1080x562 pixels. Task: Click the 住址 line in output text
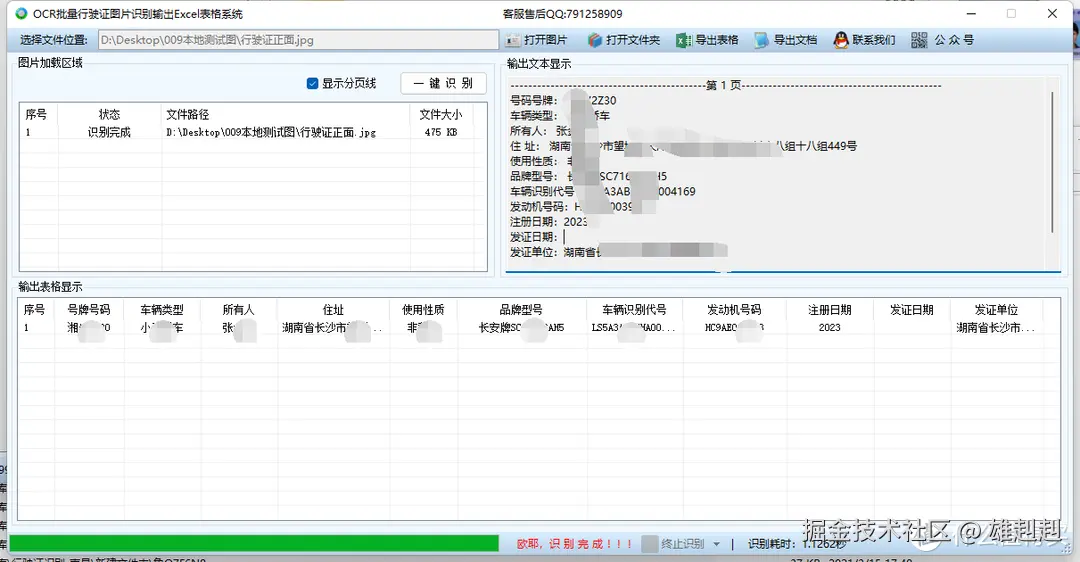pos(683,146)
